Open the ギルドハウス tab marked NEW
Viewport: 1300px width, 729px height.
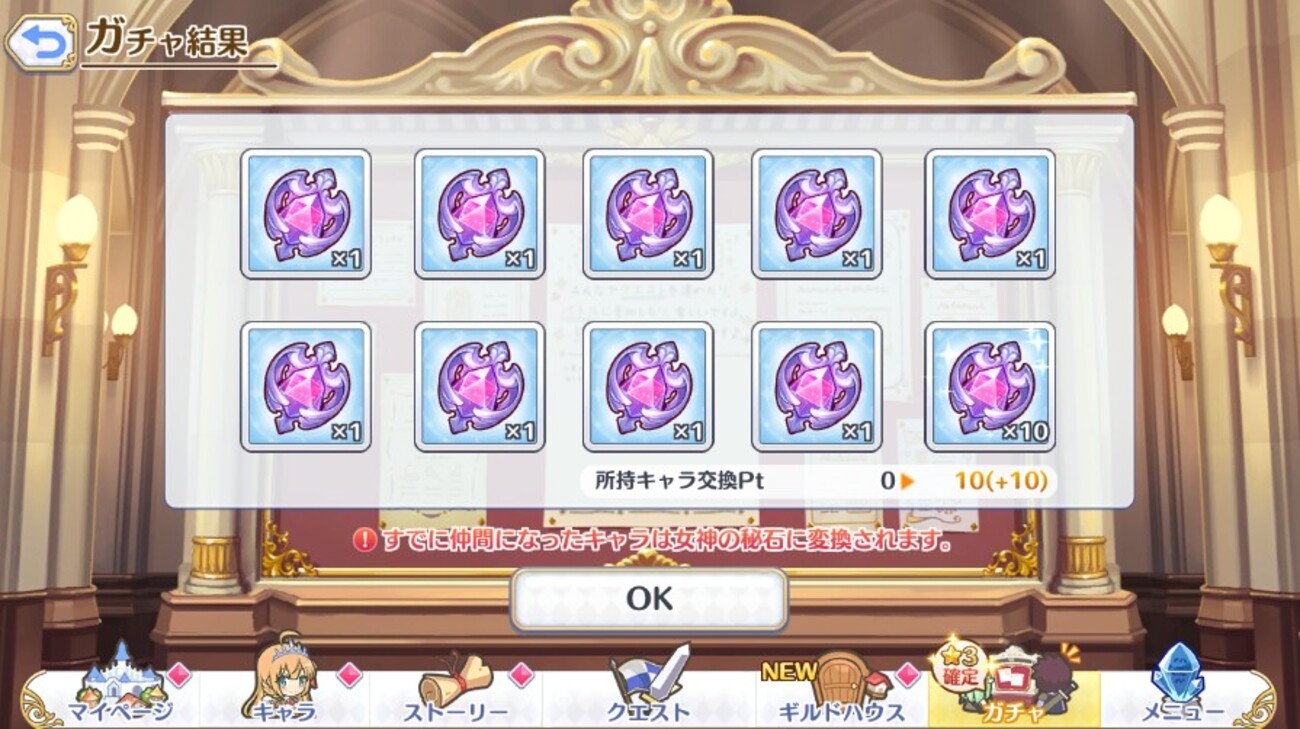[842, 688]
